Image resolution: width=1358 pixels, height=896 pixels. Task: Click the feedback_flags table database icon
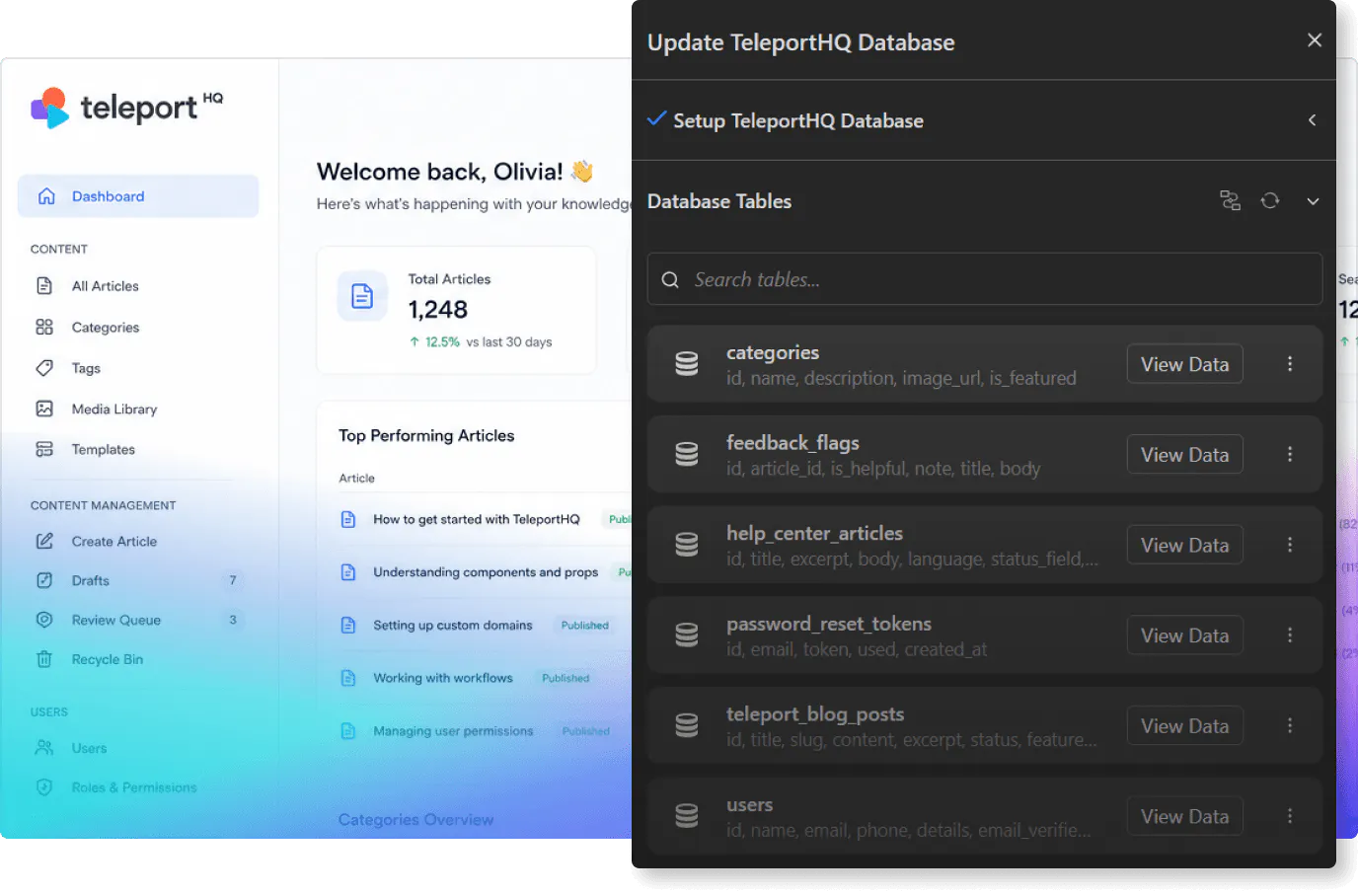pyautogui.click(x=687, y=455)
